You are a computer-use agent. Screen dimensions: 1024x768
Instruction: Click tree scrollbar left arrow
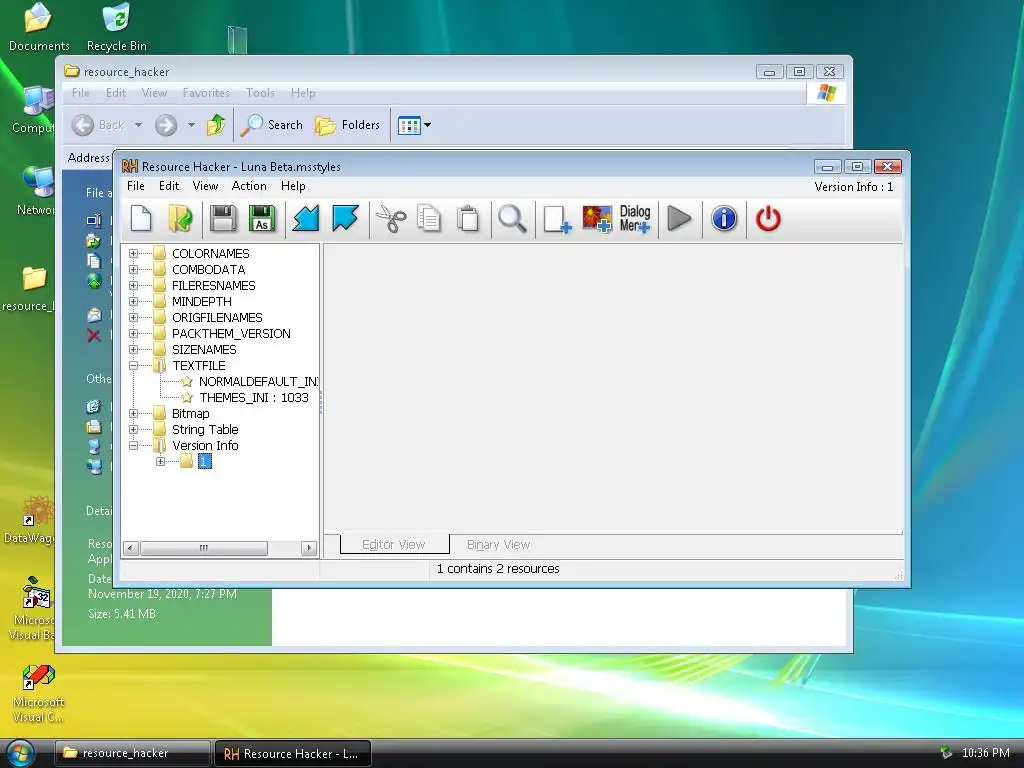click(x=131, y=548)
